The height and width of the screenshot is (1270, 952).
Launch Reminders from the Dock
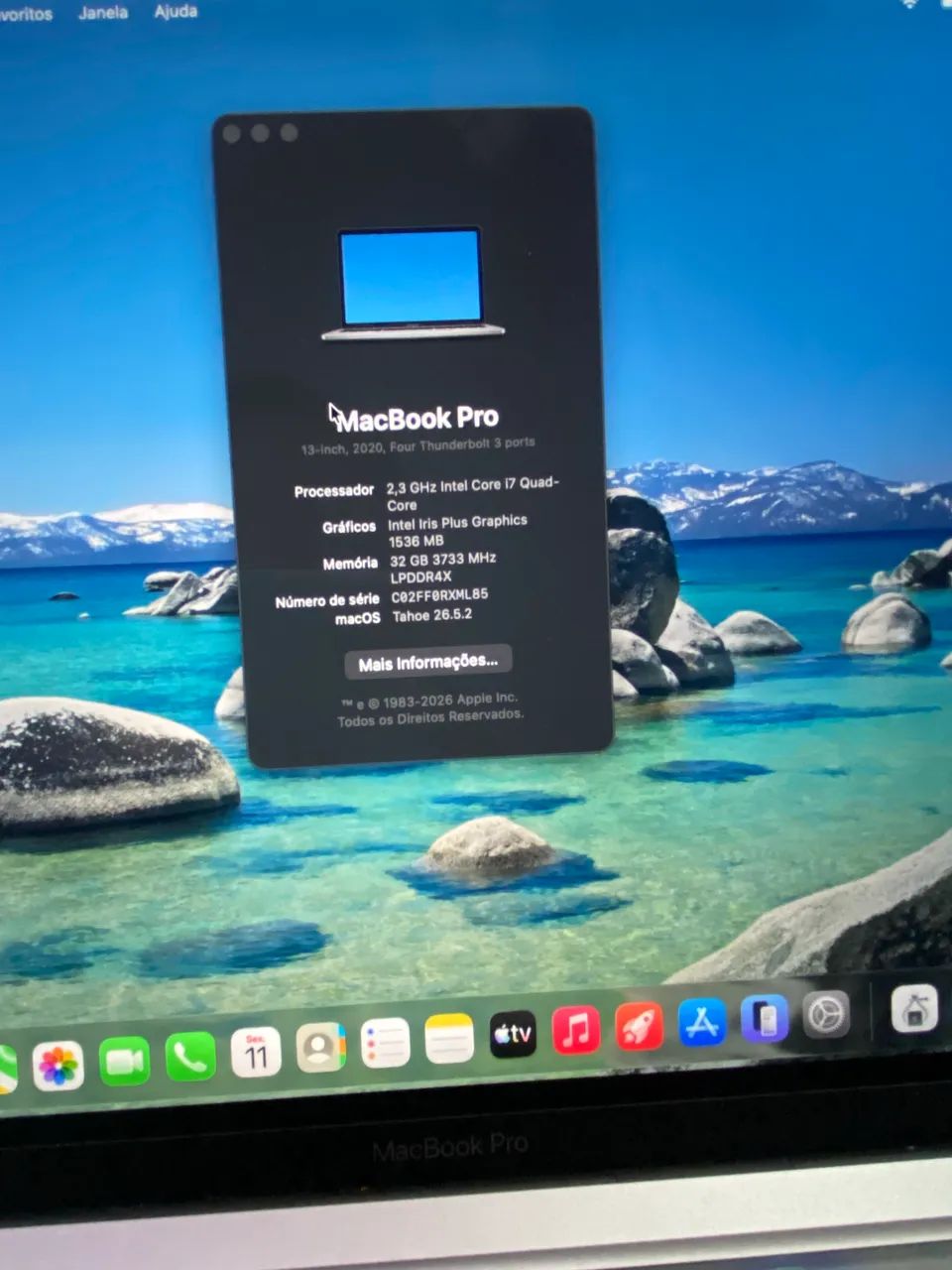[385, 1043]
